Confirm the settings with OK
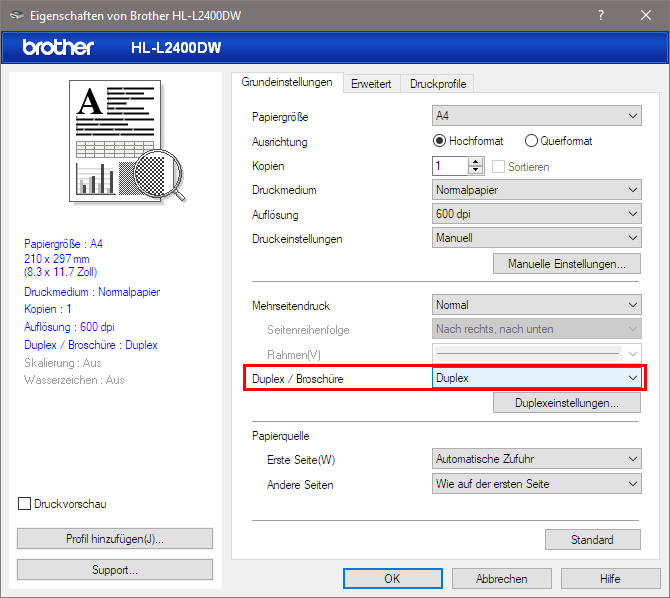The image size is (670, 598). (393, 578)
